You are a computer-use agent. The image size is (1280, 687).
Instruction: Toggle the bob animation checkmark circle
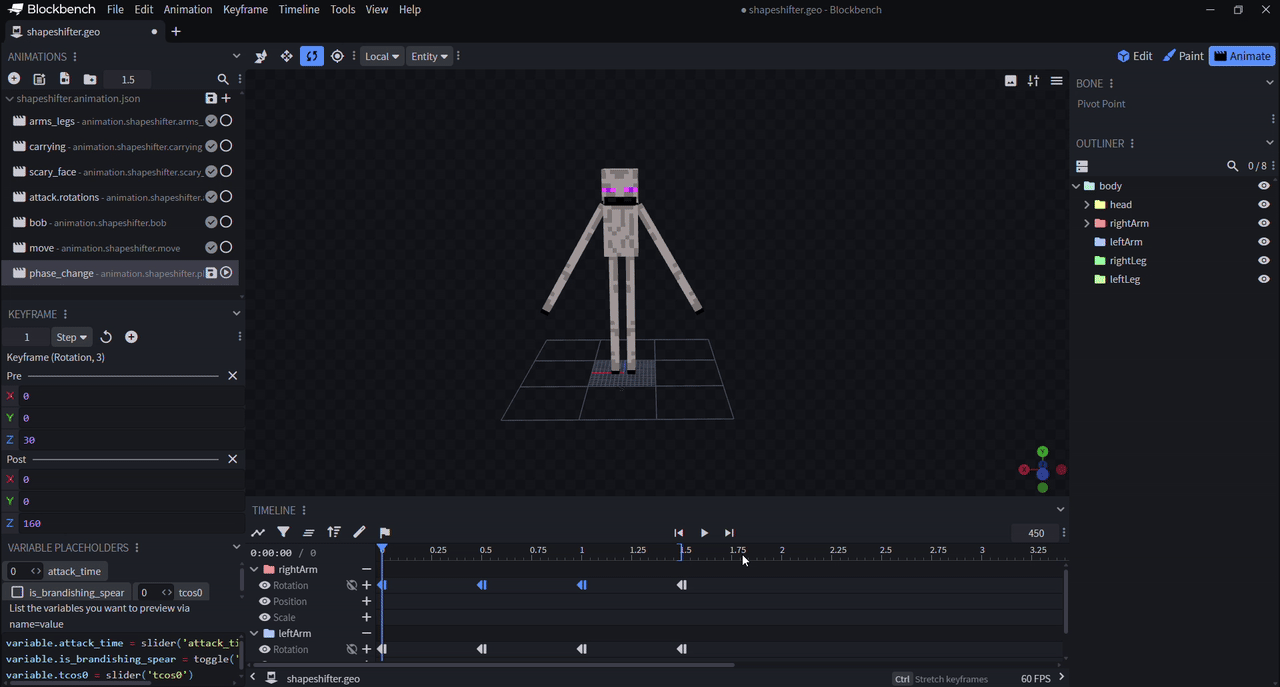[x=211, y=222]
